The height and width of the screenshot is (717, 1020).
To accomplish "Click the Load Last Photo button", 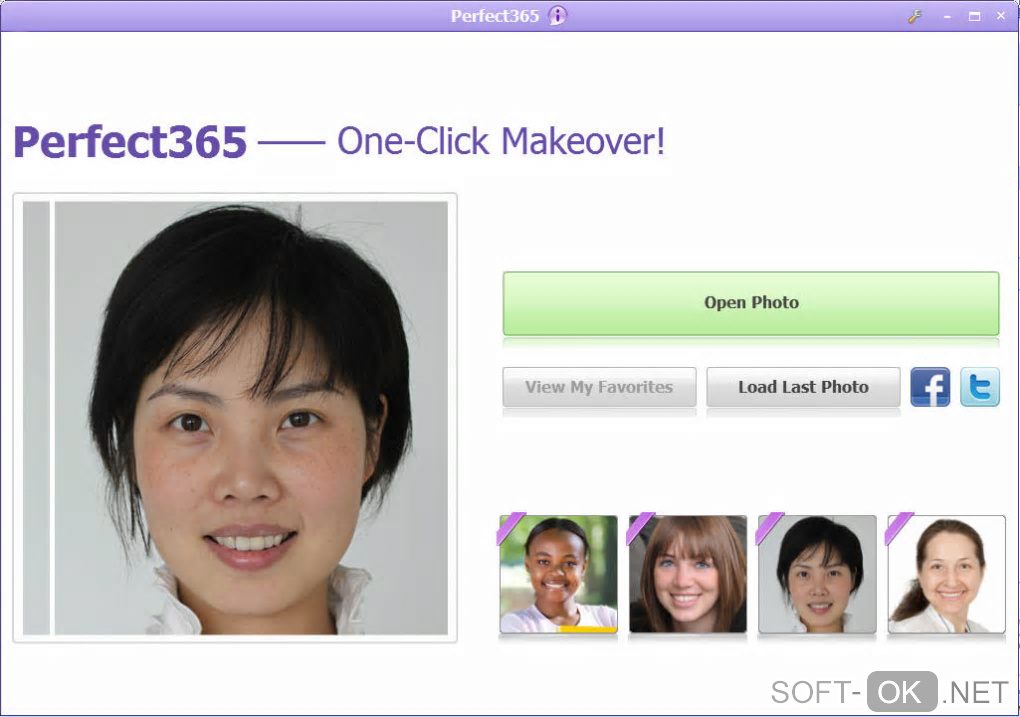I will pos(803,387).
